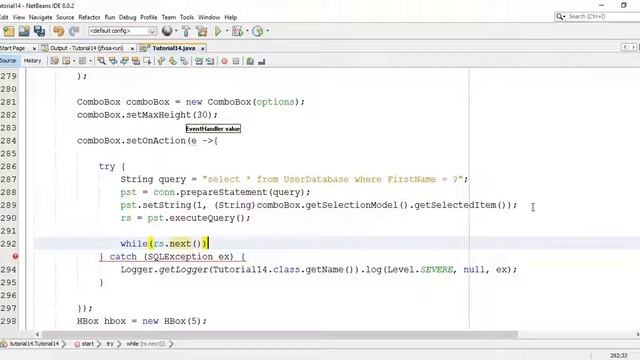640x360 pixels.
Task: Open the Run Project dropdown arrow
Action: (x=227, y=31)
